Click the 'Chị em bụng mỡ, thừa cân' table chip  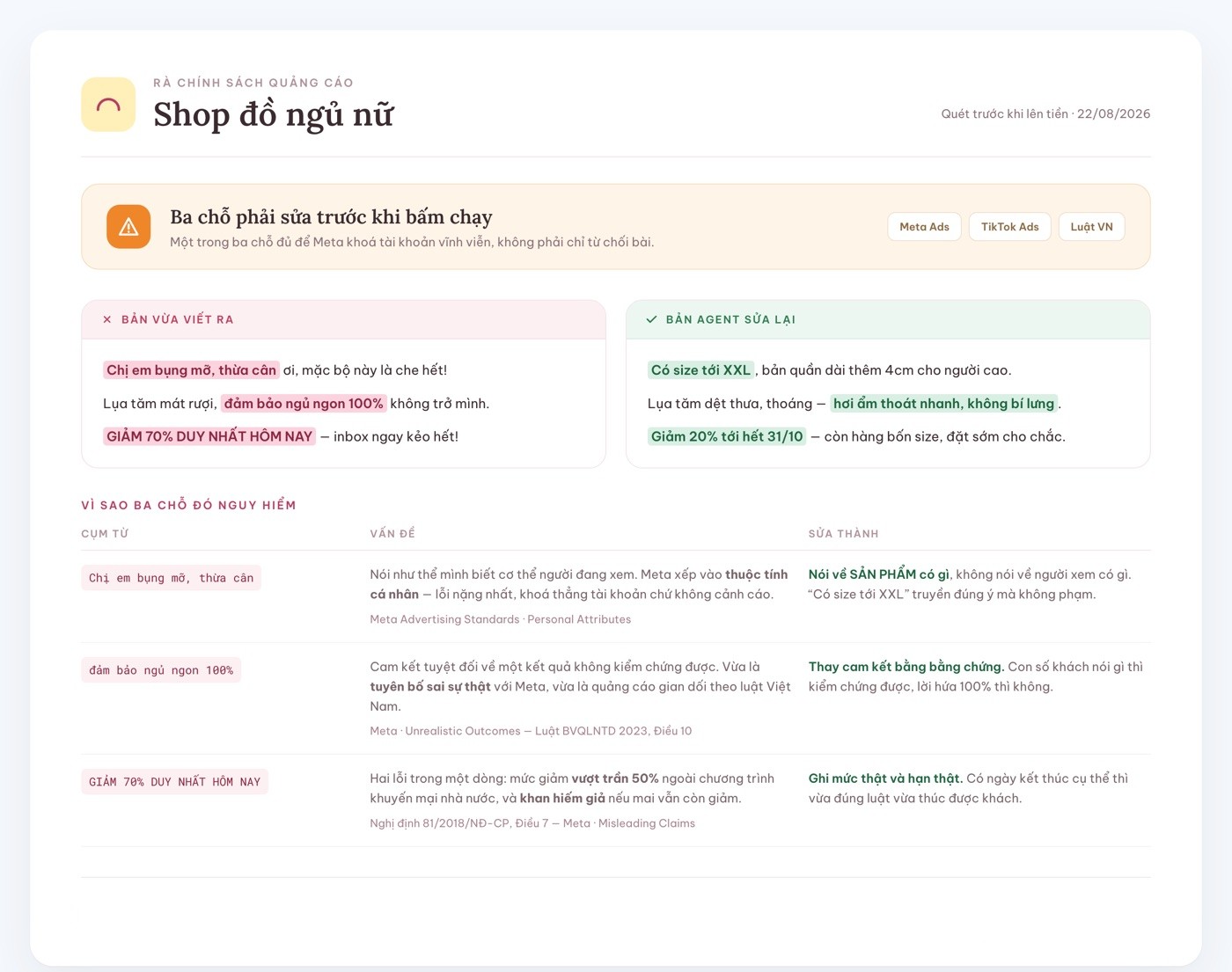171,578
